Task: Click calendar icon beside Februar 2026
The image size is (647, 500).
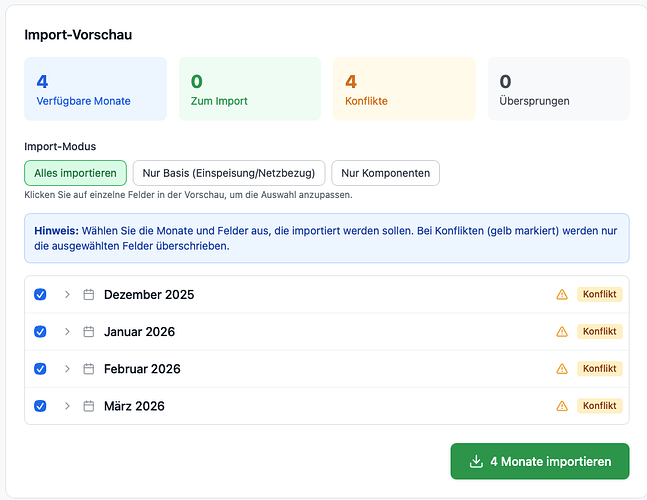Action: [x=89, y=369]
